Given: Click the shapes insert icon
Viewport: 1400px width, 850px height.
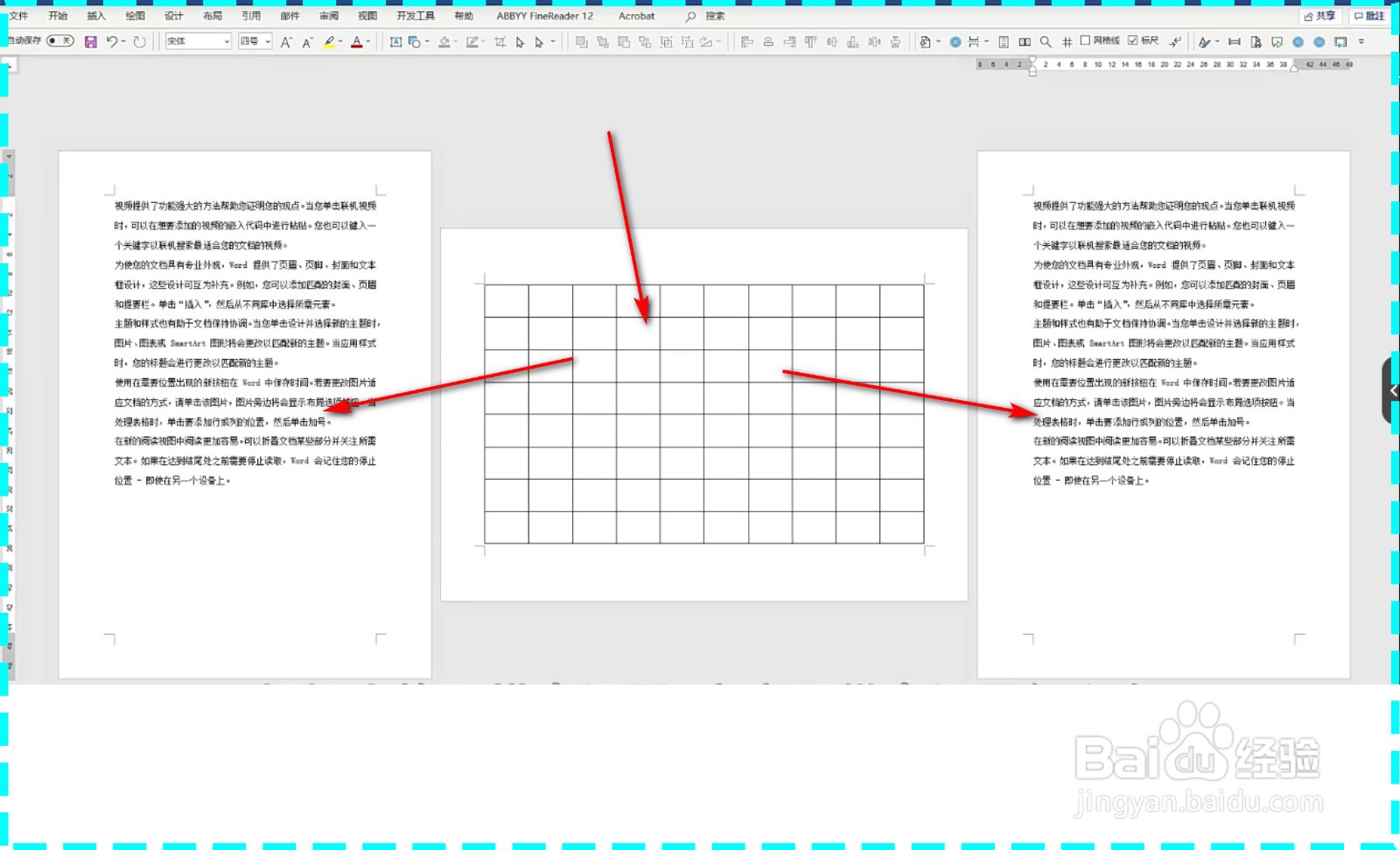Looking at the screenshot, I should [x=415, y=41].
